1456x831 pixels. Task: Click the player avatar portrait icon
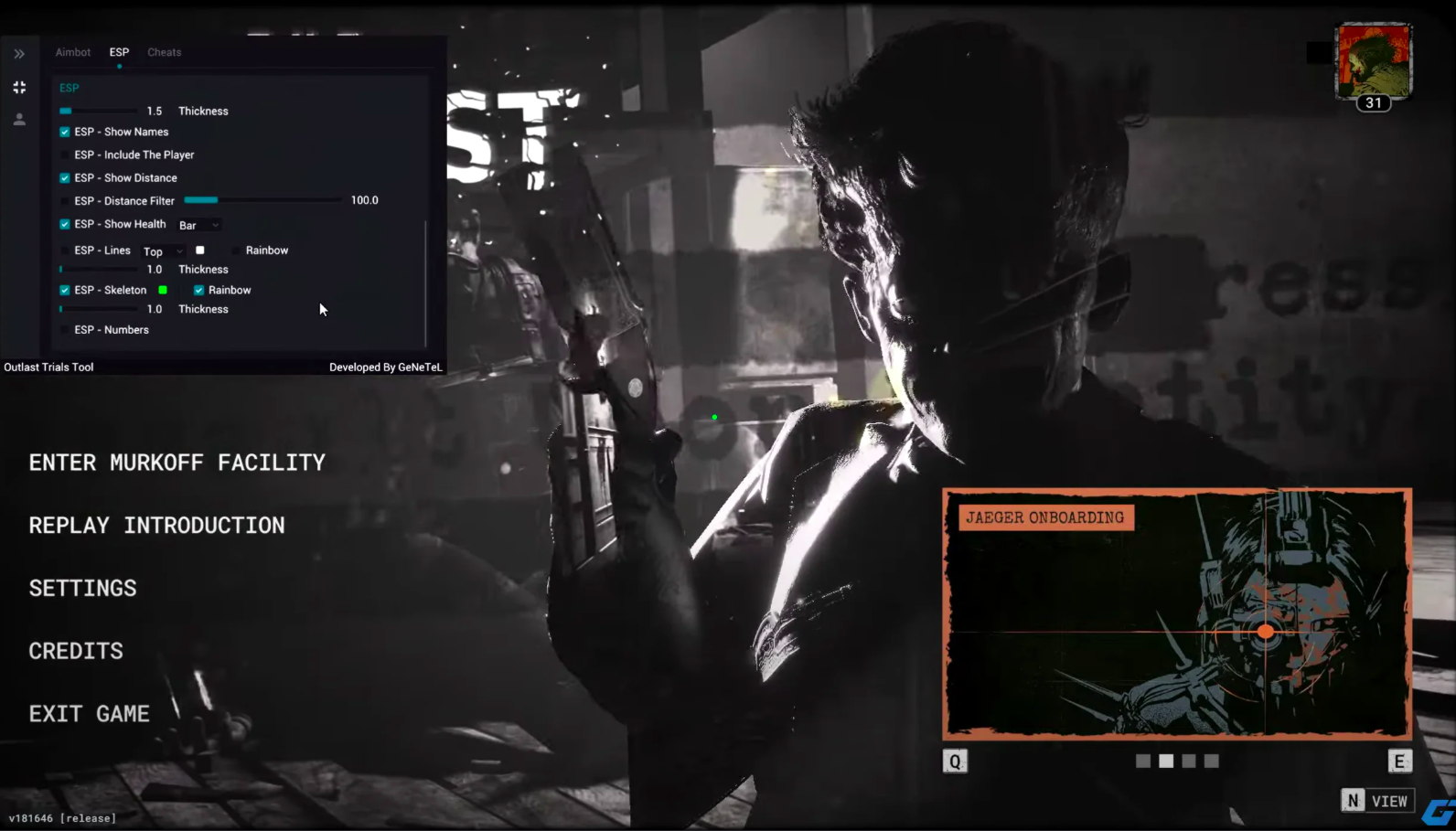(x=1374, y=59)
